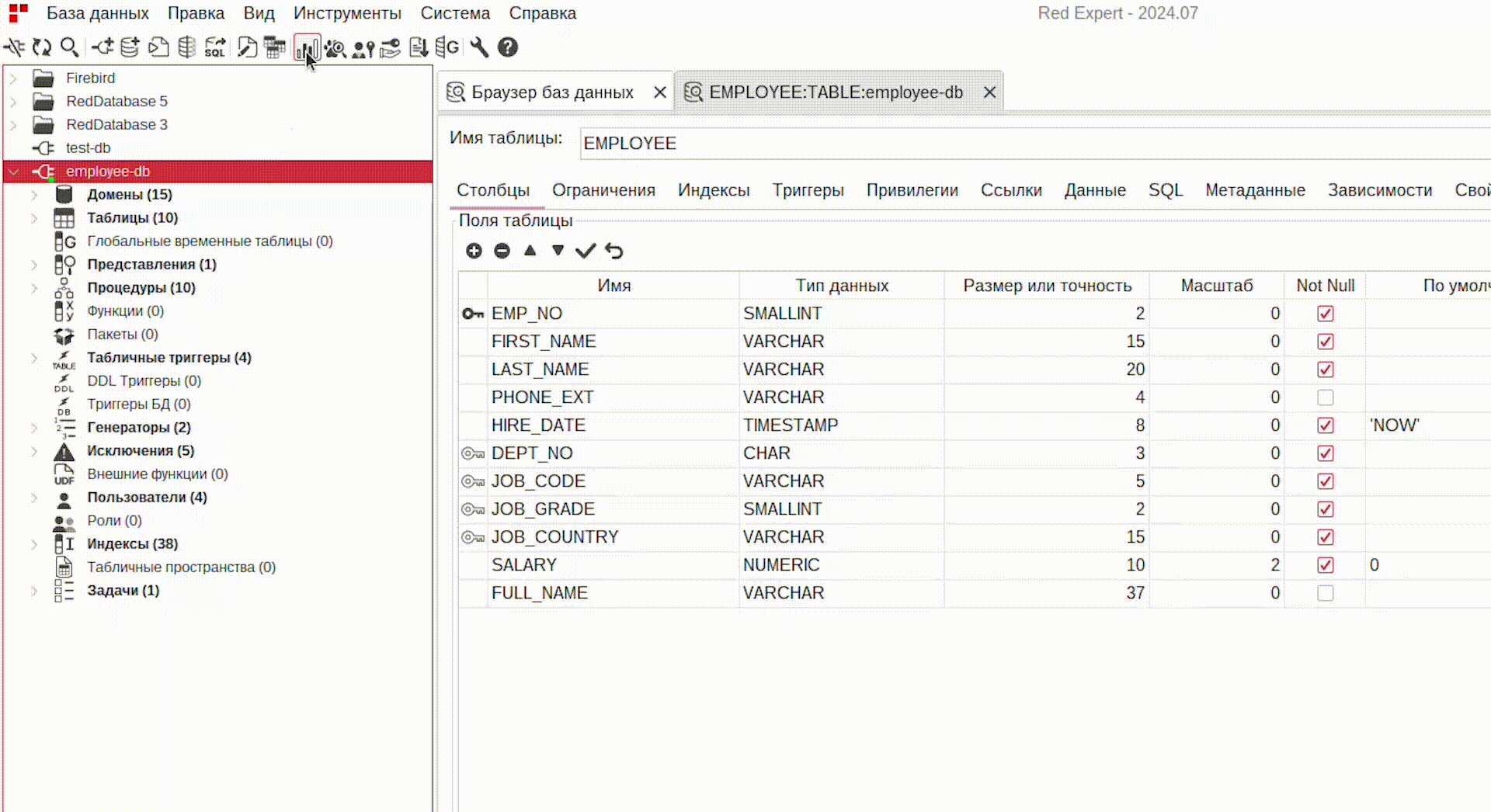Image resolution: width=1491 pixels, height=812 pixels.
Task: Click the plus icon to add a column
Action: pos(474,251)
